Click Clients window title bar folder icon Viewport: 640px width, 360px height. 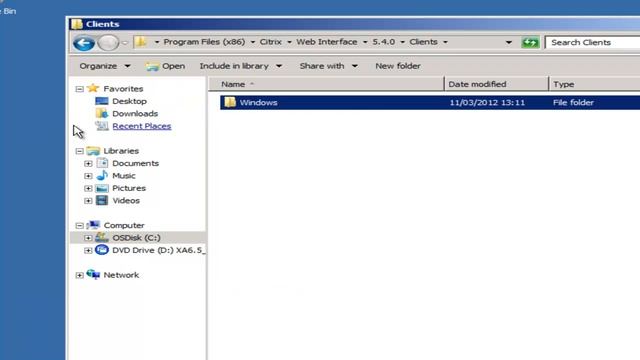pos(77,24)
